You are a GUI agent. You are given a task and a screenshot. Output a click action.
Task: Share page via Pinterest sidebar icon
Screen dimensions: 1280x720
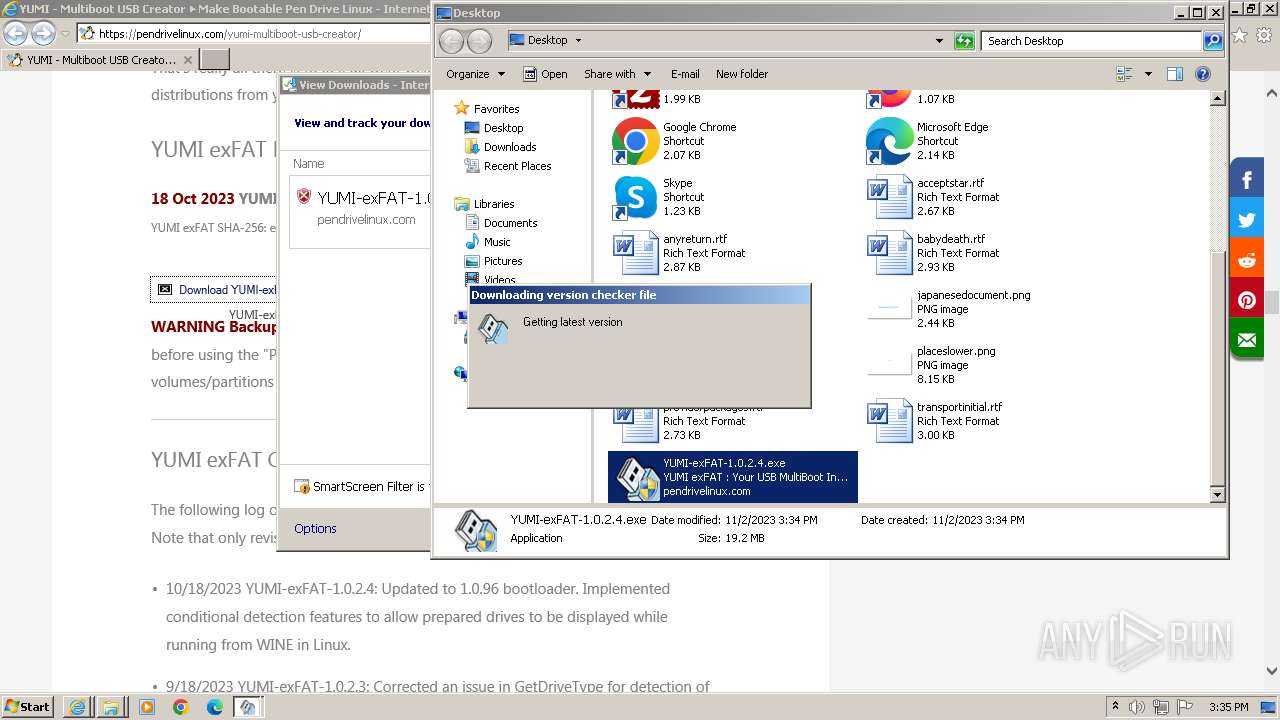point(1247,300)
